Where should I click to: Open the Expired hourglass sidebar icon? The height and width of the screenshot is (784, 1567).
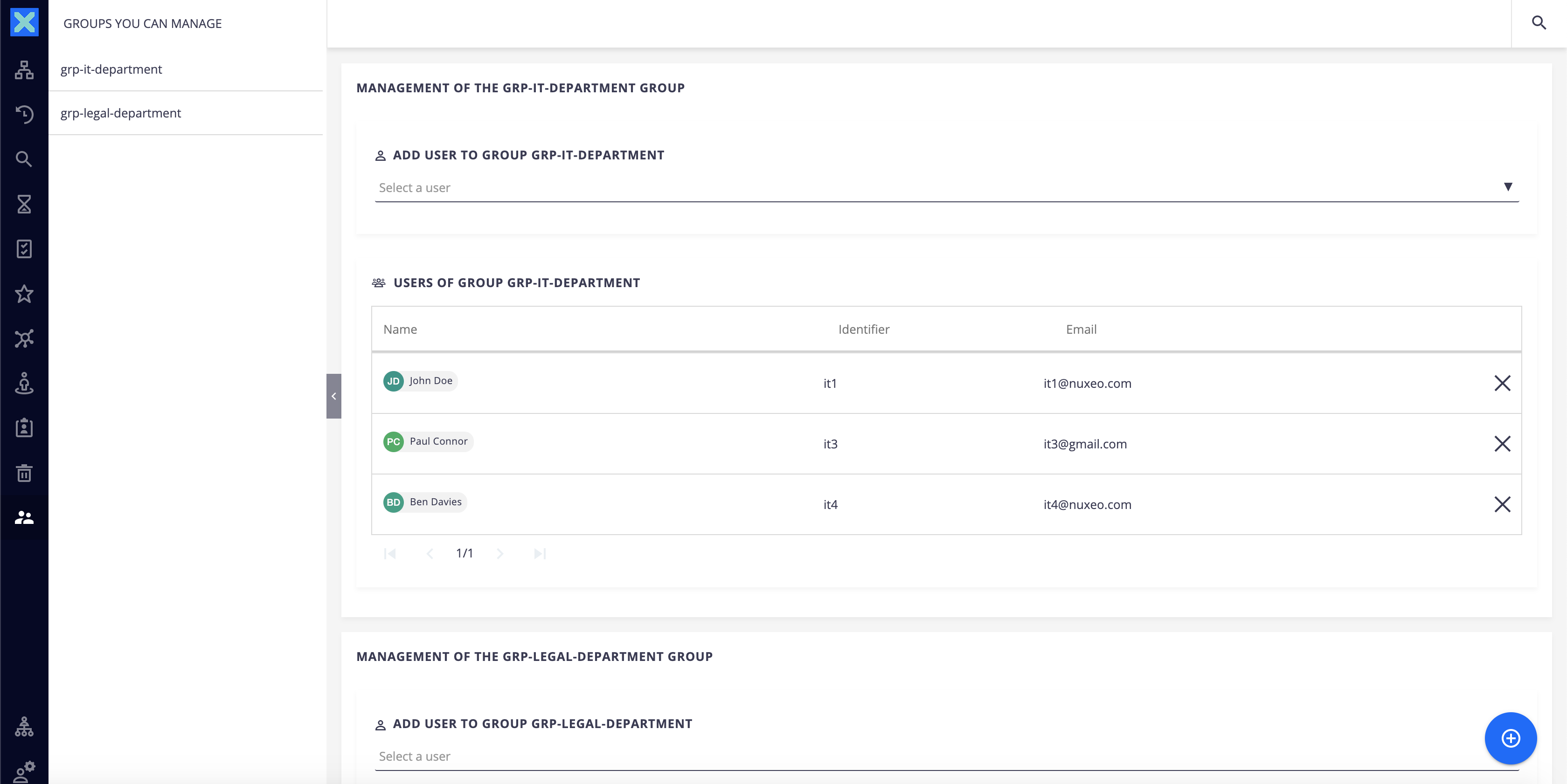(24, 204)
